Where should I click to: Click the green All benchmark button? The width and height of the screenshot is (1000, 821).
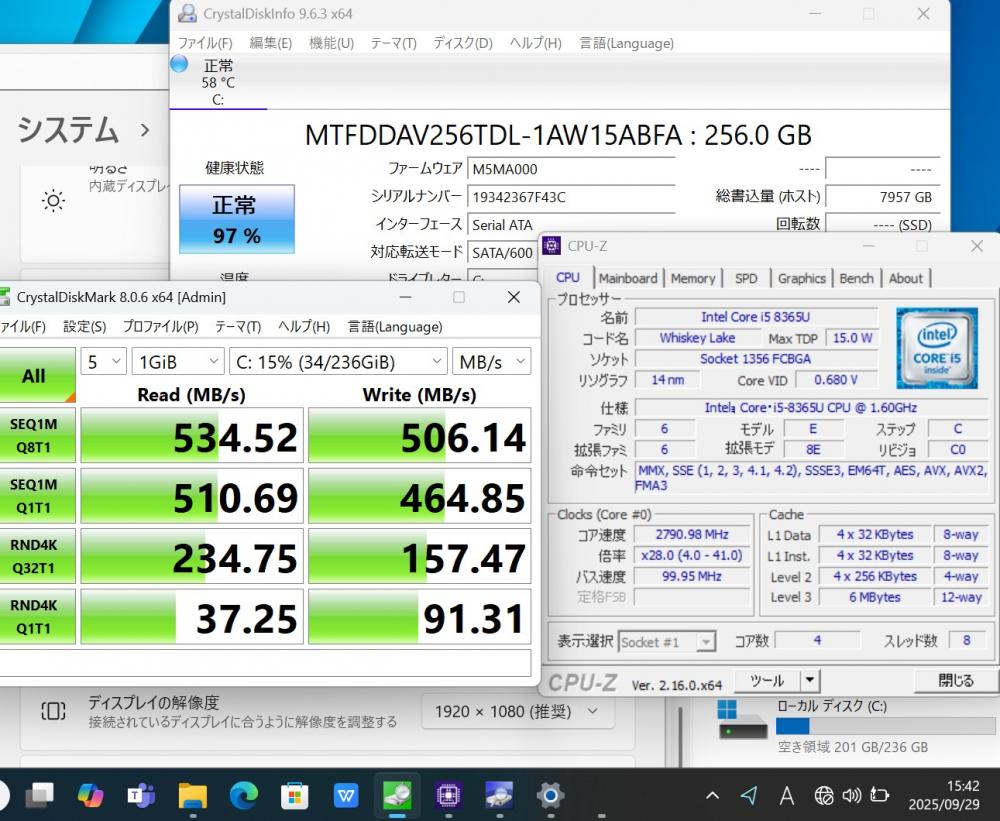pos(35,376)
